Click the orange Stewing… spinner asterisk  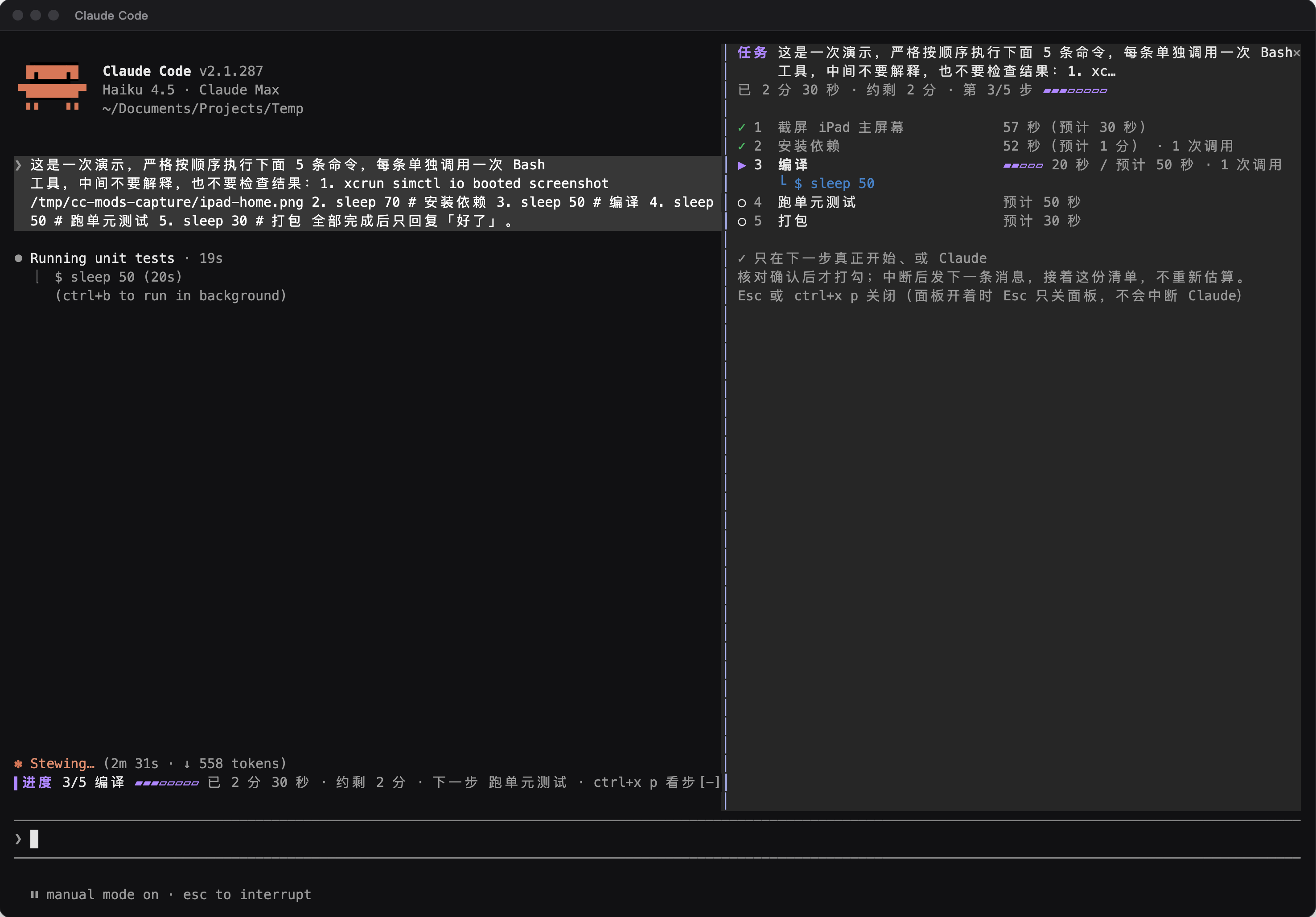click(18, 764)
